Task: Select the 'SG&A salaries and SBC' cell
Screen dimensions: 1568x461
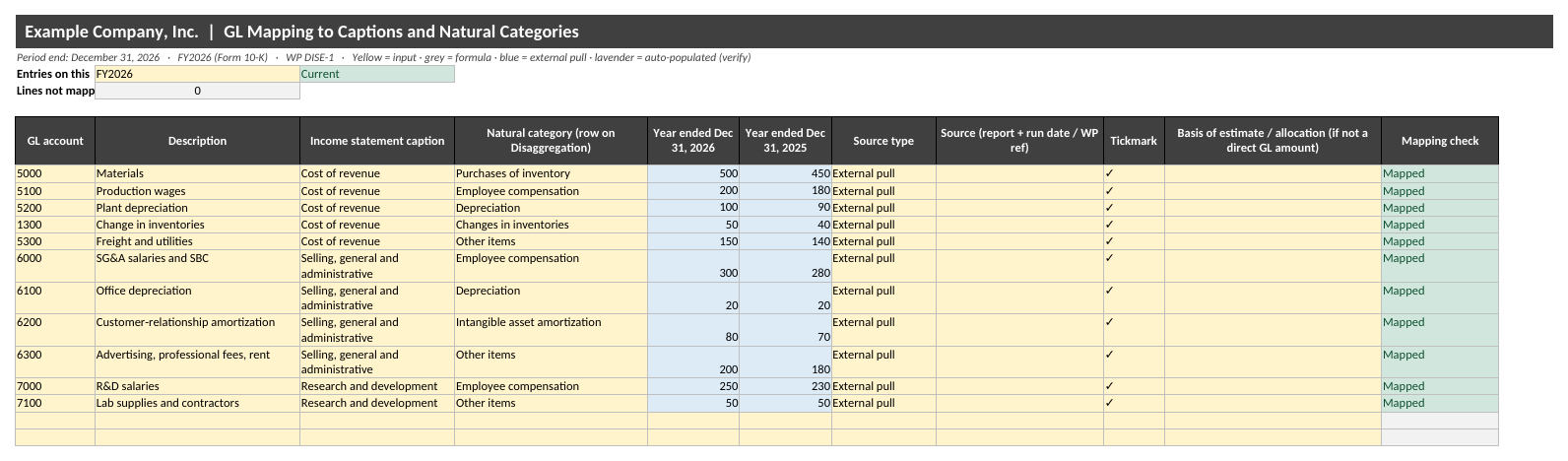Action: 197,266
